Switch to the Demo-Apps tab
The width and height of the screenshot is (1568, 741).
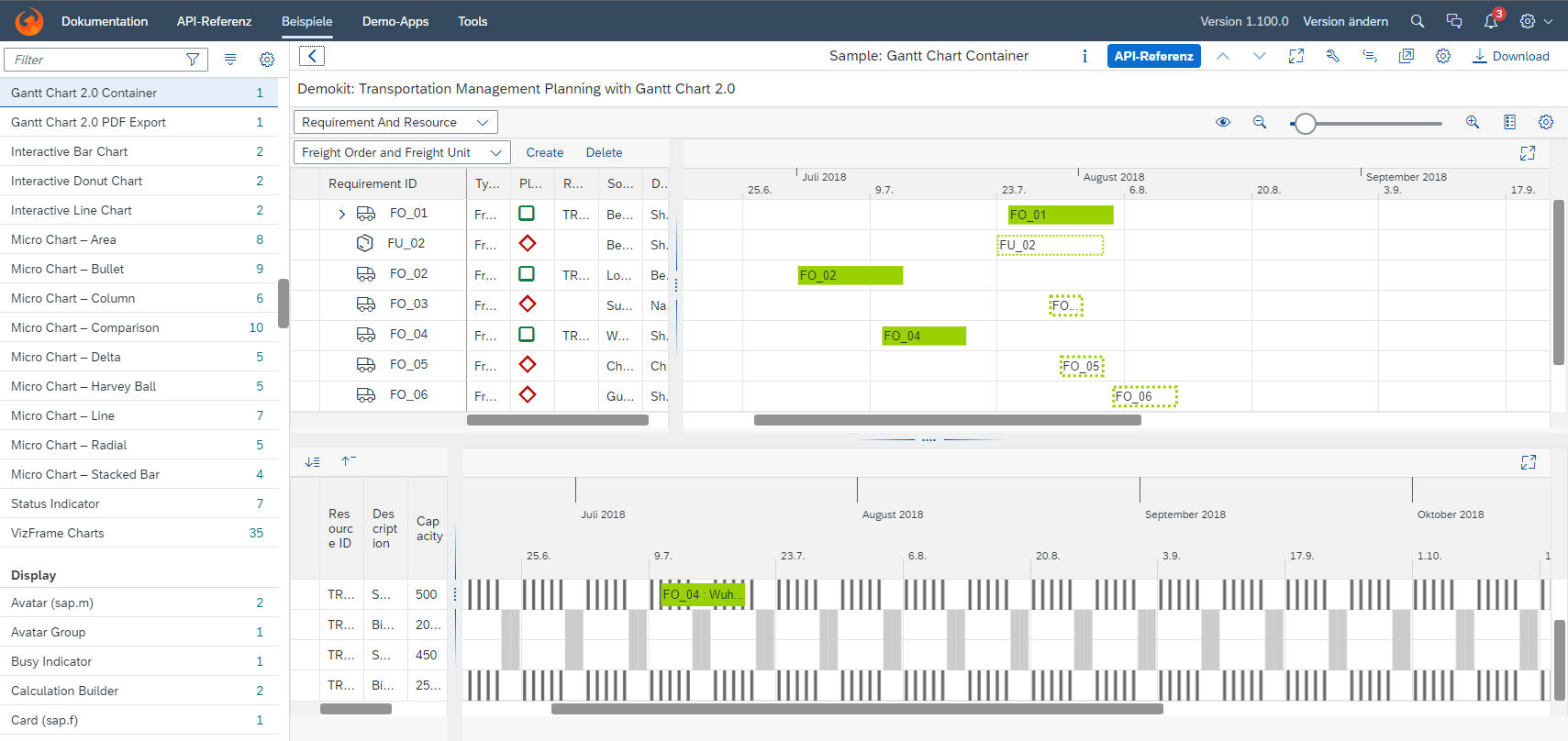(x=395, y=21)
